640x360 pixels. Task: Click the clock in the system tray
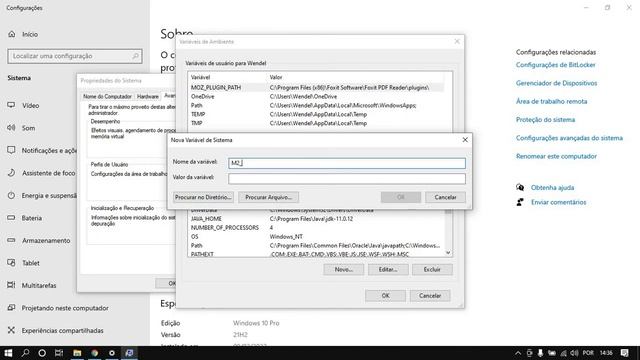pyautogui.click(x=606, y=353)
